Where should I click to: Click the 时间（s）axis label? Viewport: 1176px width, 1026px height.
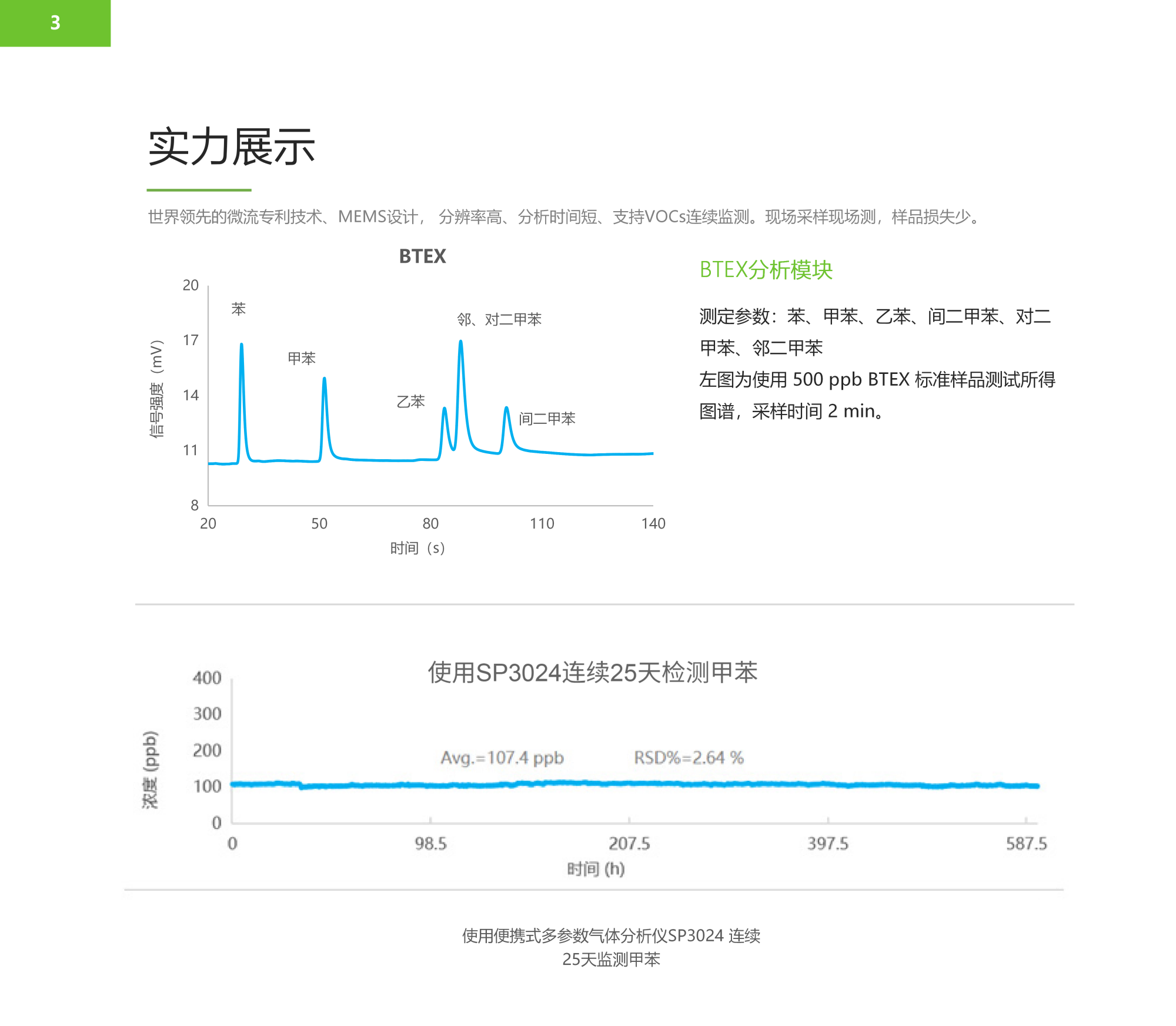pos(417,548)
